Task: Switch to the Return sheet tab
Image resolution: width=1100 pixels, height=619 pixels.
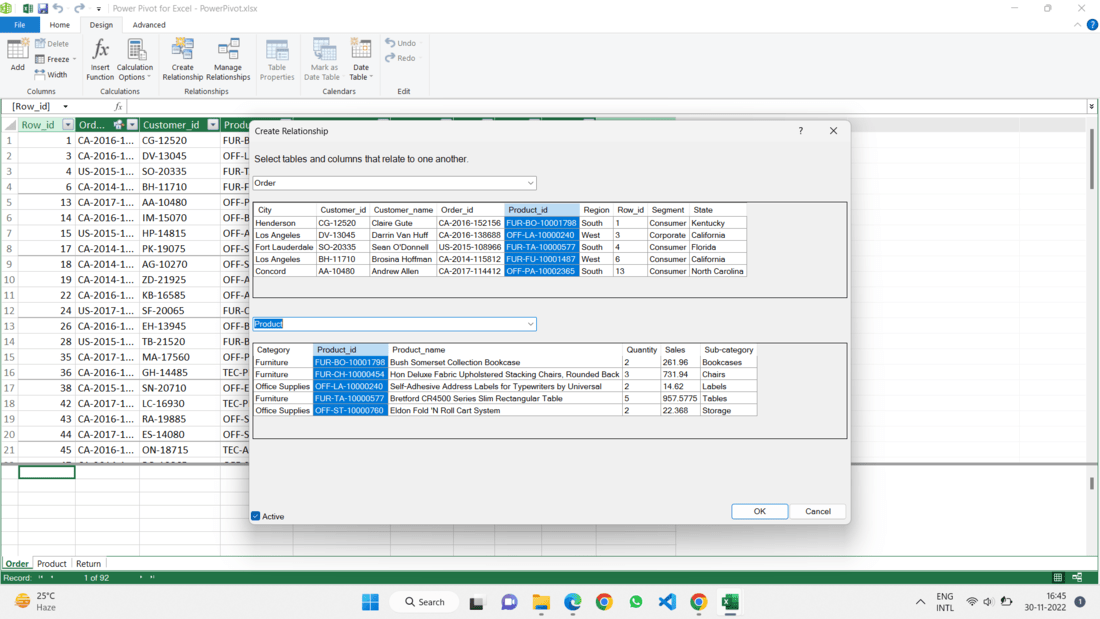Action: (x=88, y=564)
